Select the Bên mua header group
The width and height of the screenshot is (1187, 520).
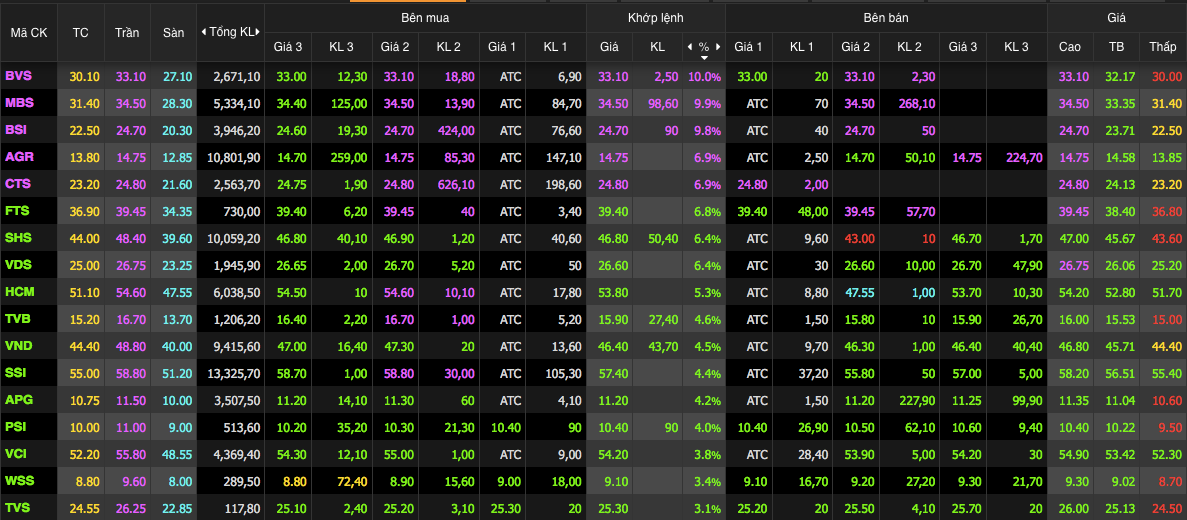pyautogui.click(x=425, y=19)
